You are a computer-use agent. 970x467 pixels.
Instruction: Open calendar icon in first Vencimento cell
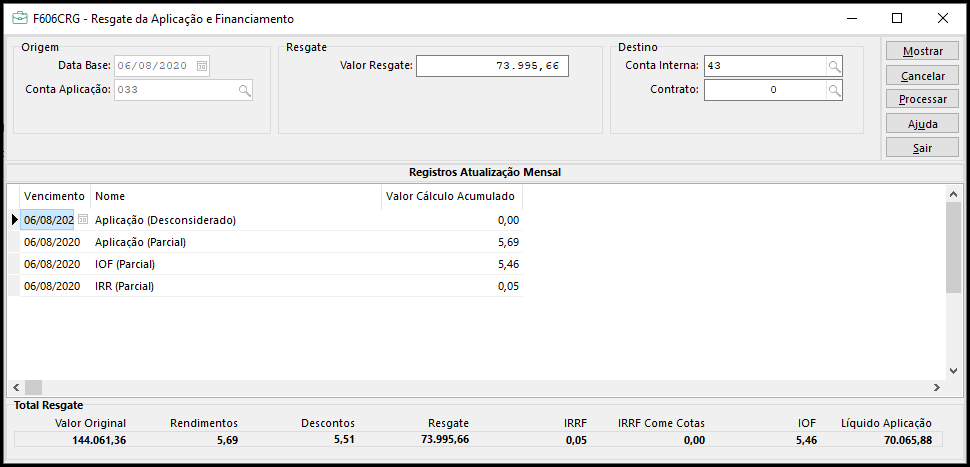(x=83, y=220)
